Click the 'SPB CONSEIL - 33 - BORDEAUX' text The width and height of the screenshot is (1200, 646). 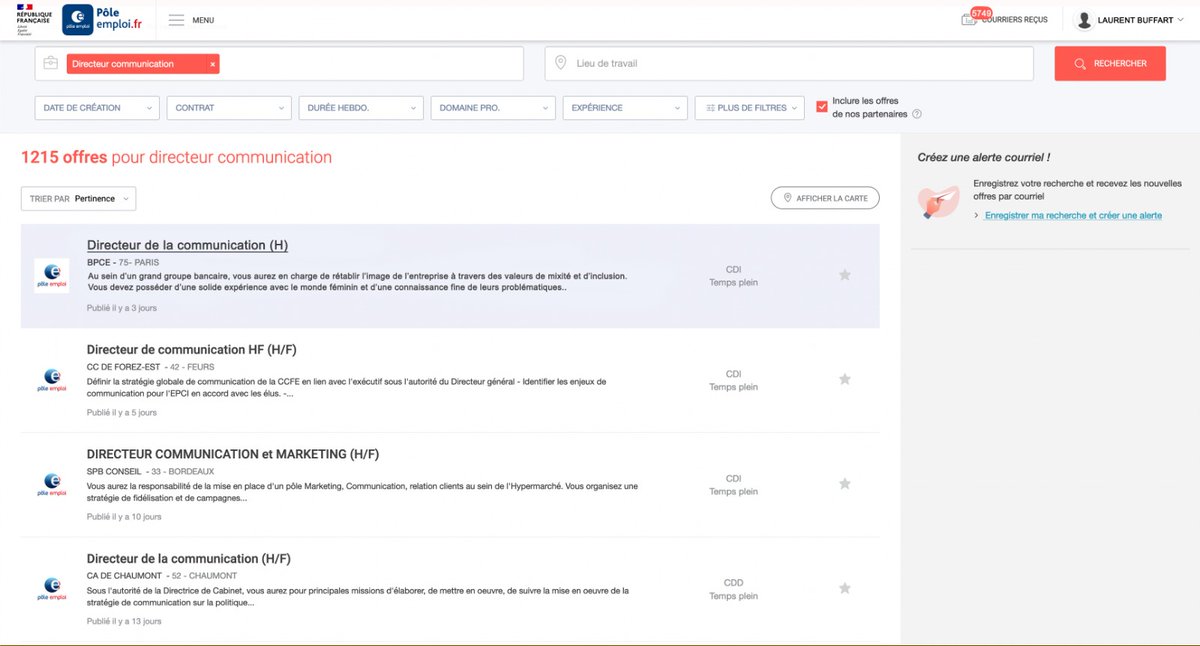click(x=150, y=471)
